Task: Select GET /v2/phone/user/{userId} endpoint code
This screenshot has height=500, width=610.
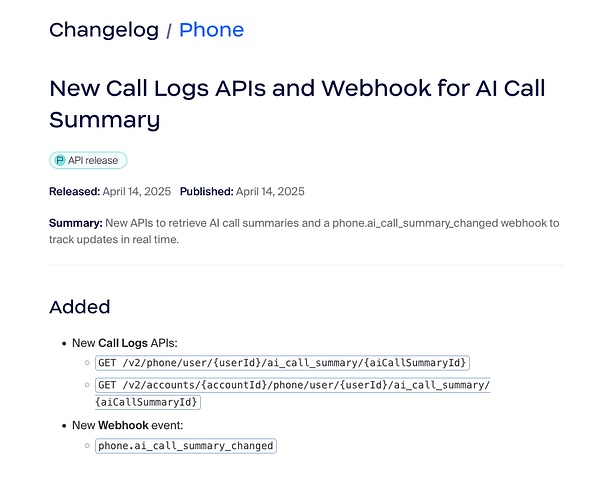Action: (282, 363)
